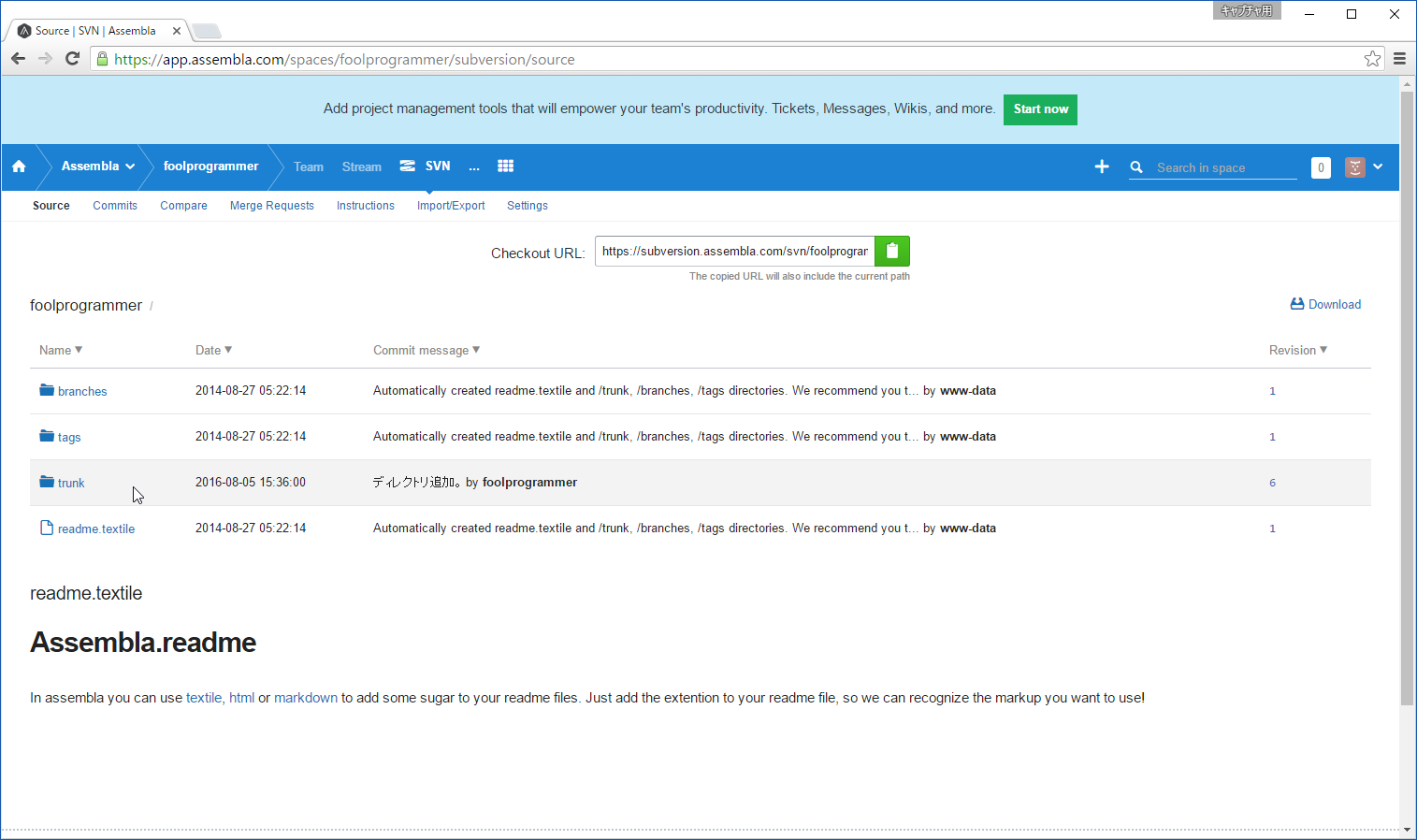
Task: Open the more tools ellipsis menu
Action: 474,167
